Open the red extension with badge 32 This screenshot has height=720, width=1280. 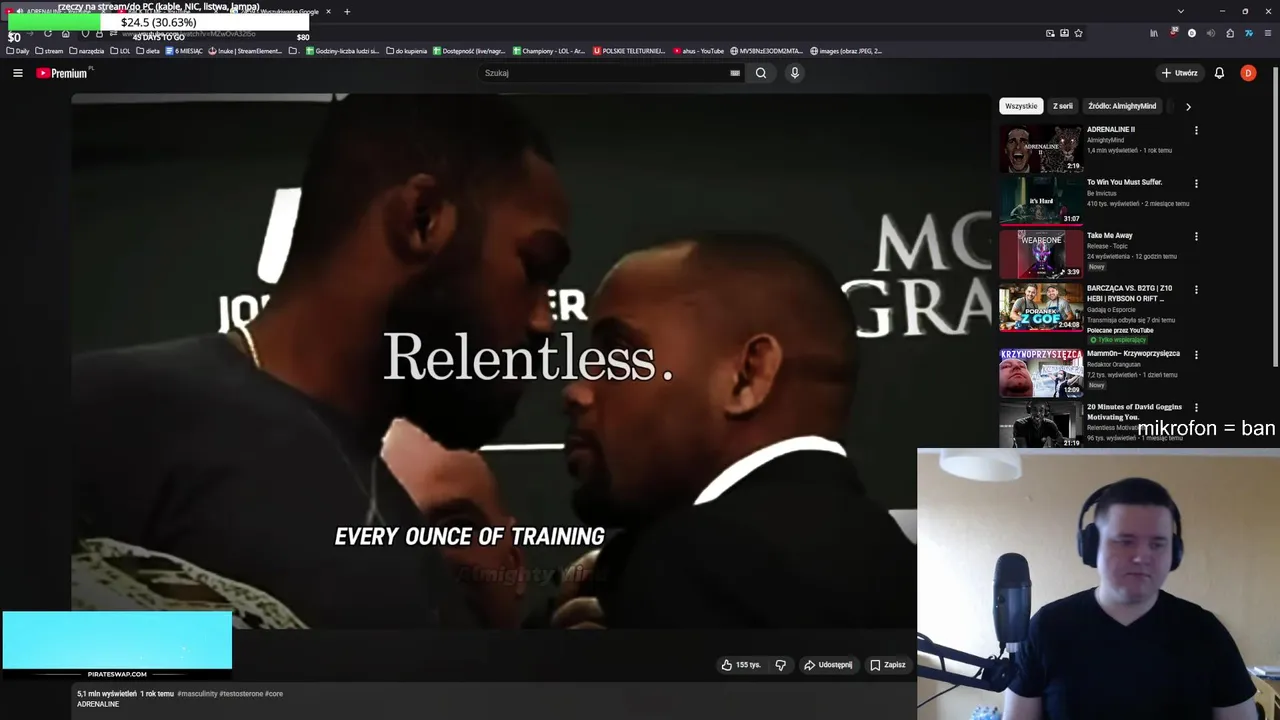pyautogui.click(x=1173, y=32)
